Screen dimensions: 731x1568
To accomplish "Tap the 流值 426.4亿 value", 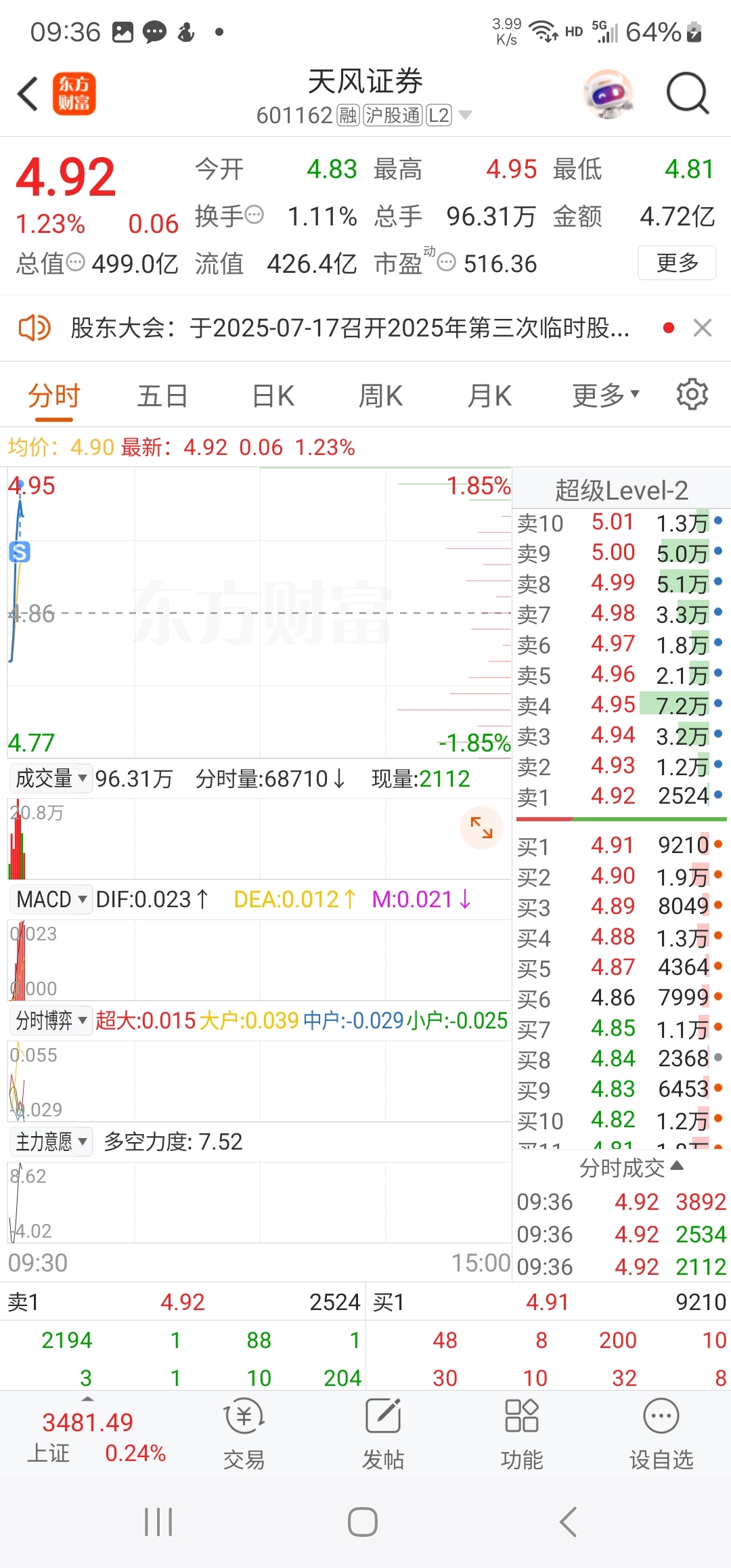I will tap(312, 263).
